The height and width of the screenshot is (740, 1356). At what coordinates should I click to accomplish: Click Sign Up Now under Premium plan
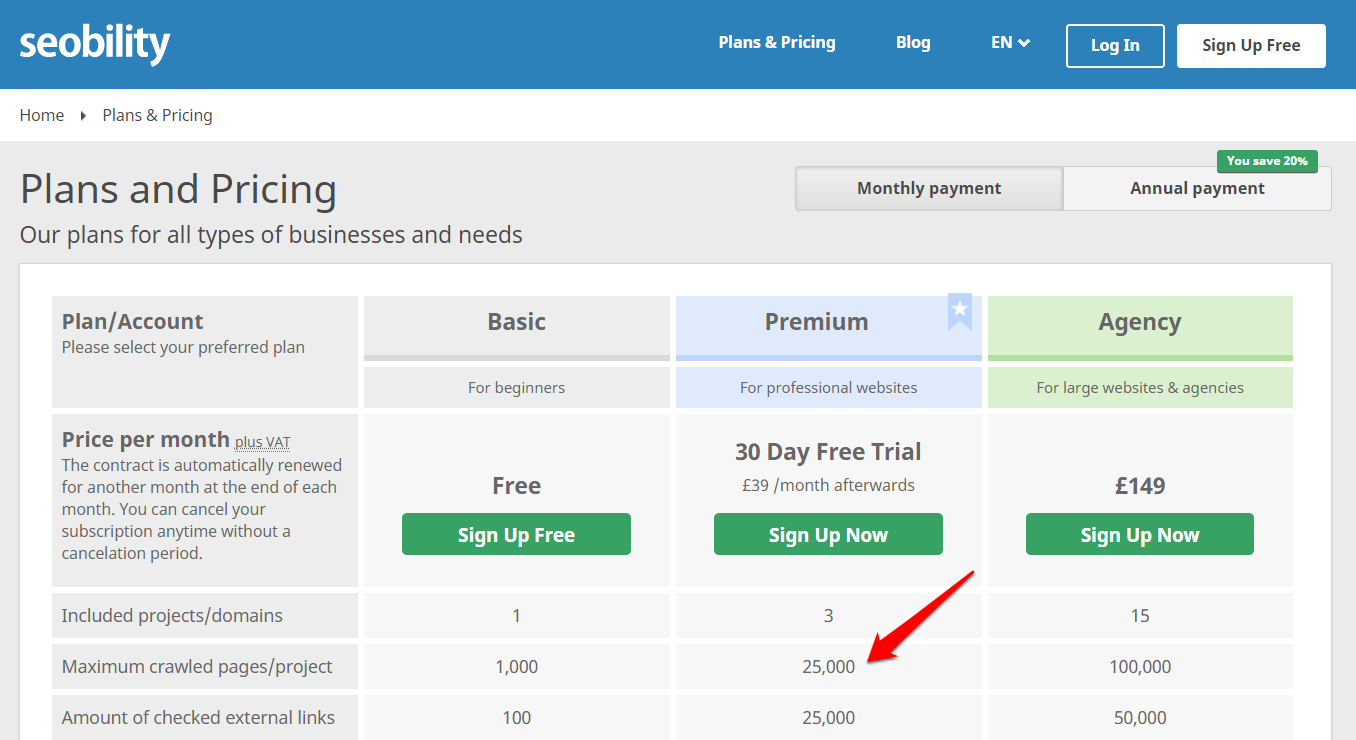coord(828,534)
